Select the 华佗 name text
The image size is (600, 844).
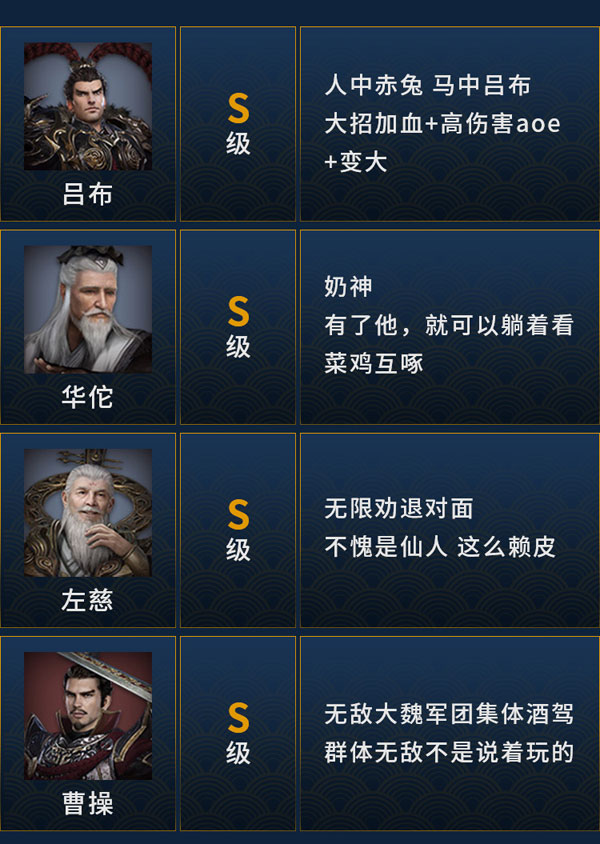88,397
